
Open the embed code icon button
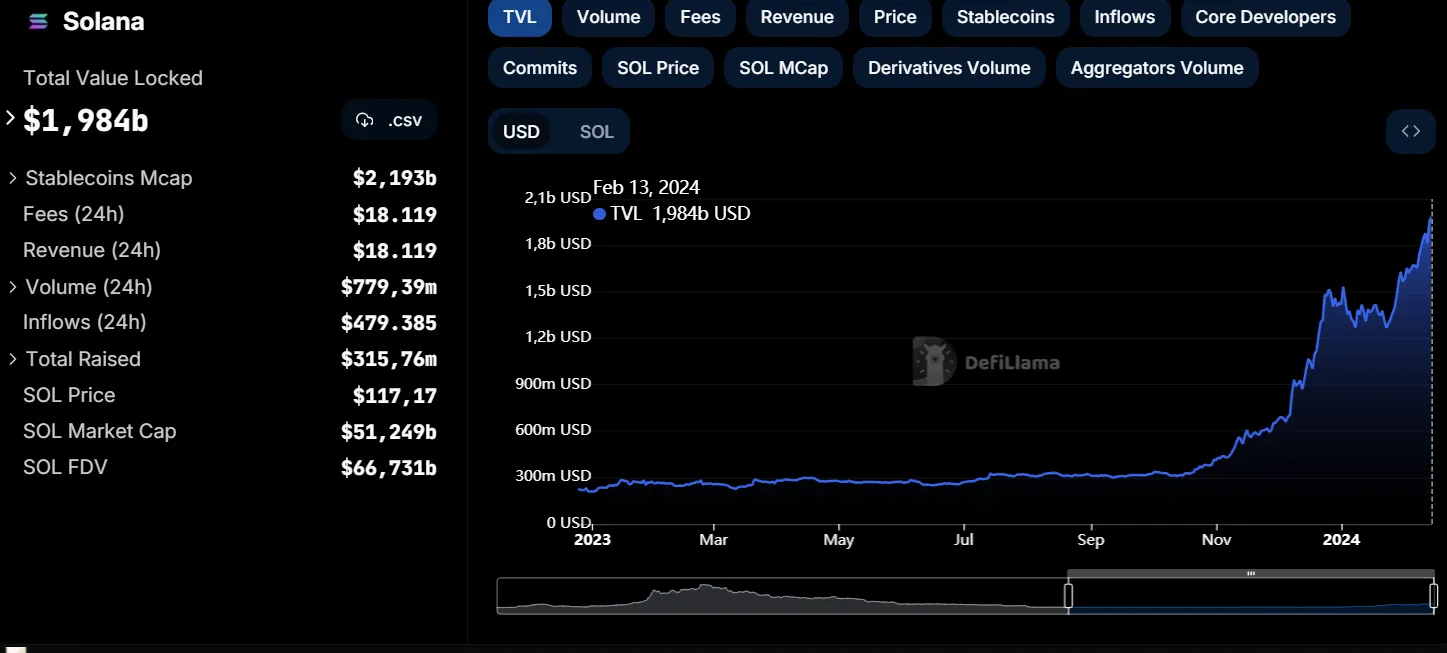pos(1410,131)
